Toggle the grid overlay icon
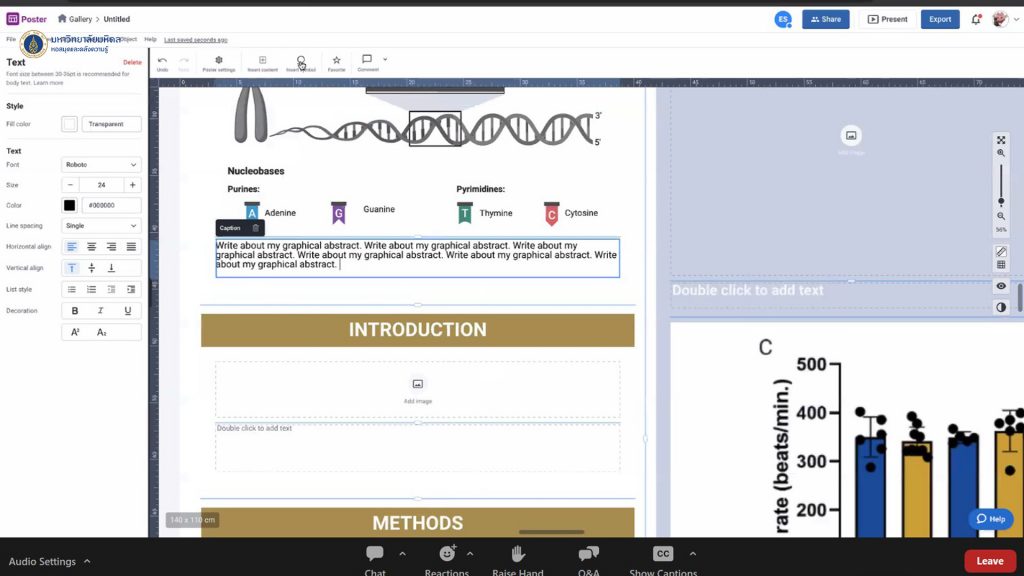The height and width of the screenshot is (576, 1024). point(1001,265)
